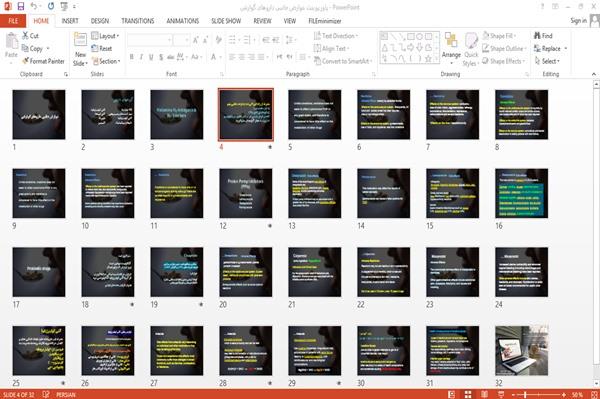Click the Paste clipboard icon
600x399 pixels.
[x=11, y=41]
